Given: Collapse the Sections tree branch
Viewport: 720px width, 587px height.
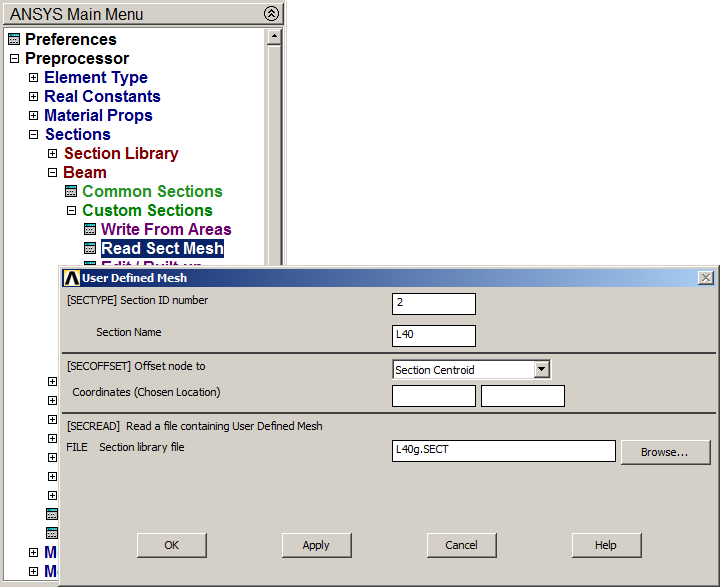Looking at the screenshot, I should pyautogui.click(x=33, y=135).
